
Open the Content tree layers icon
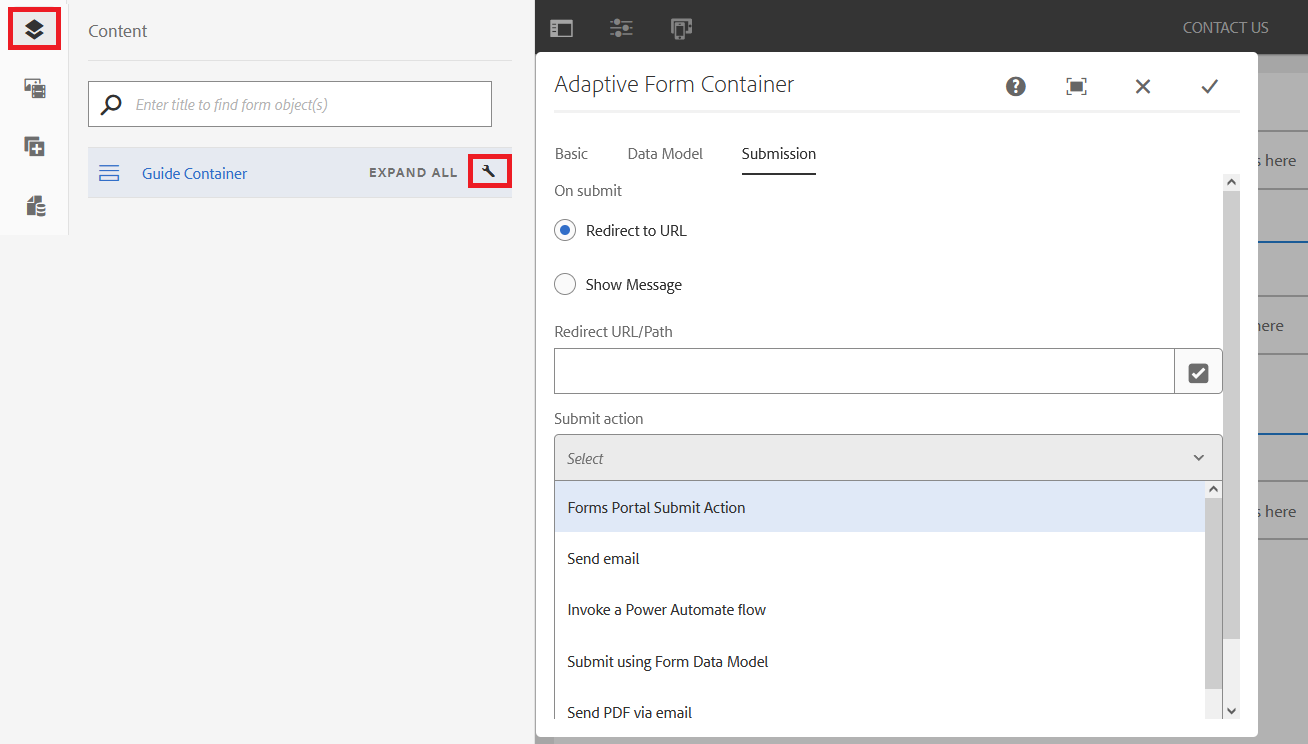pos(34,29)
